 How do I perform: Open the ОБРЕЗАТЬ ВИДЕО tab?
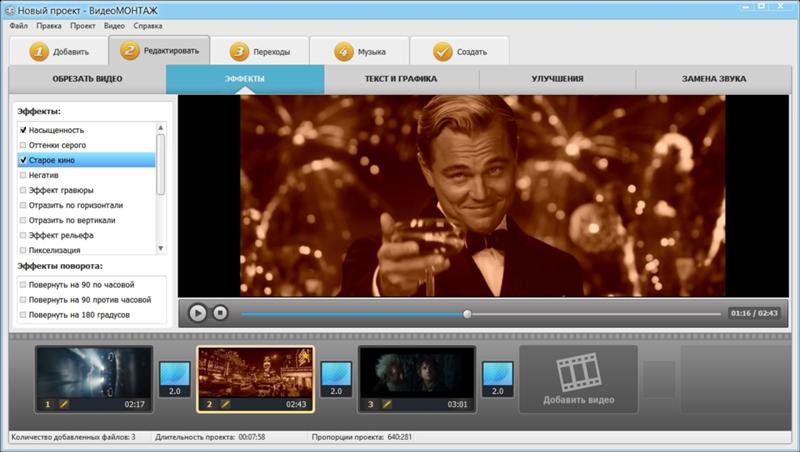[87, 79]
